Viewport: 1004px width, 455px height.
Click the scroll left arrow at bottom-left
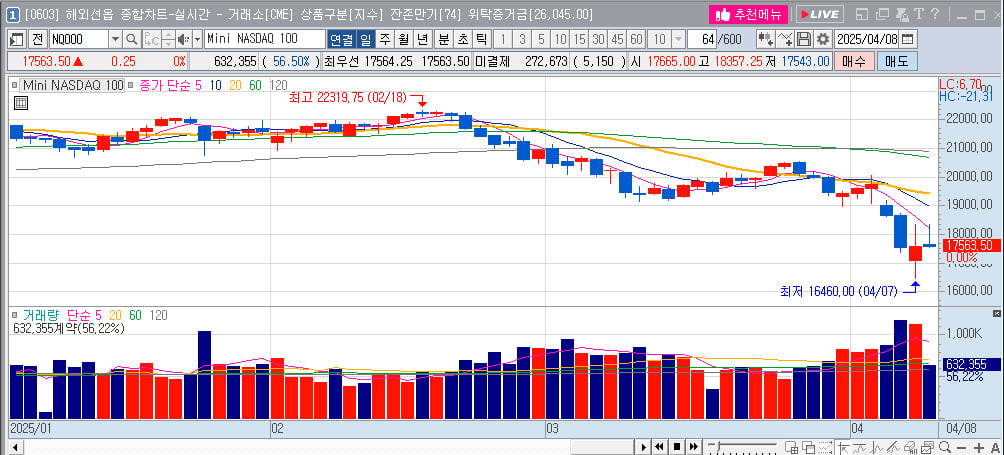(15, 447)
